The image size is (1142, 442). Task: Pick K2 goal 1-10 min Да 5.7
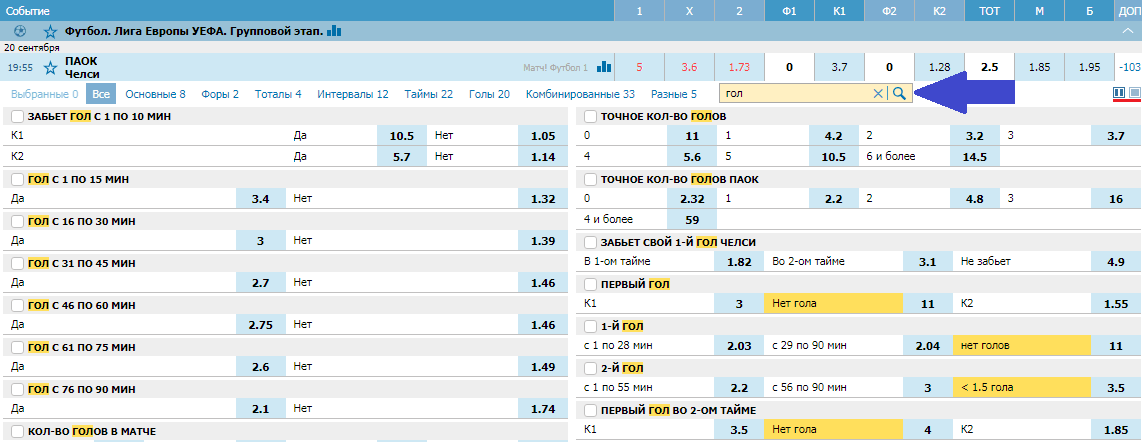click(402, 156)
